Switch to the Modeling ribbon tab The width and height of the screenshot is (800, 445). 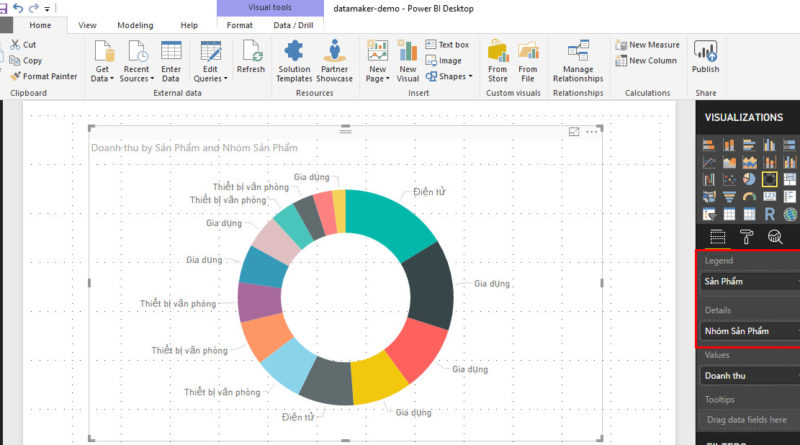coord(135,25)
